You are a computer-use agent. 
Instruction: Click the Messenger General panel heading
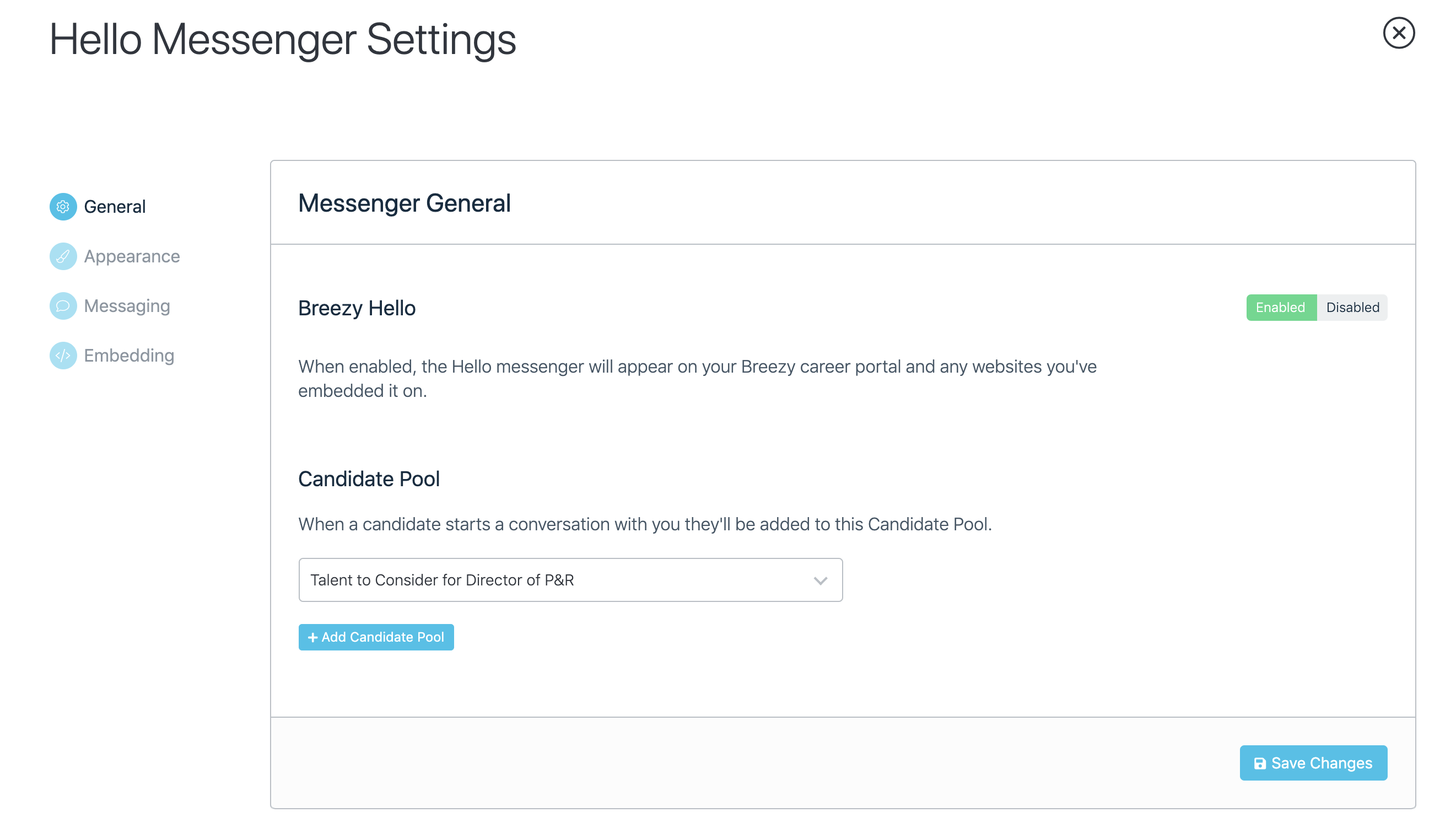click(404, 203)
